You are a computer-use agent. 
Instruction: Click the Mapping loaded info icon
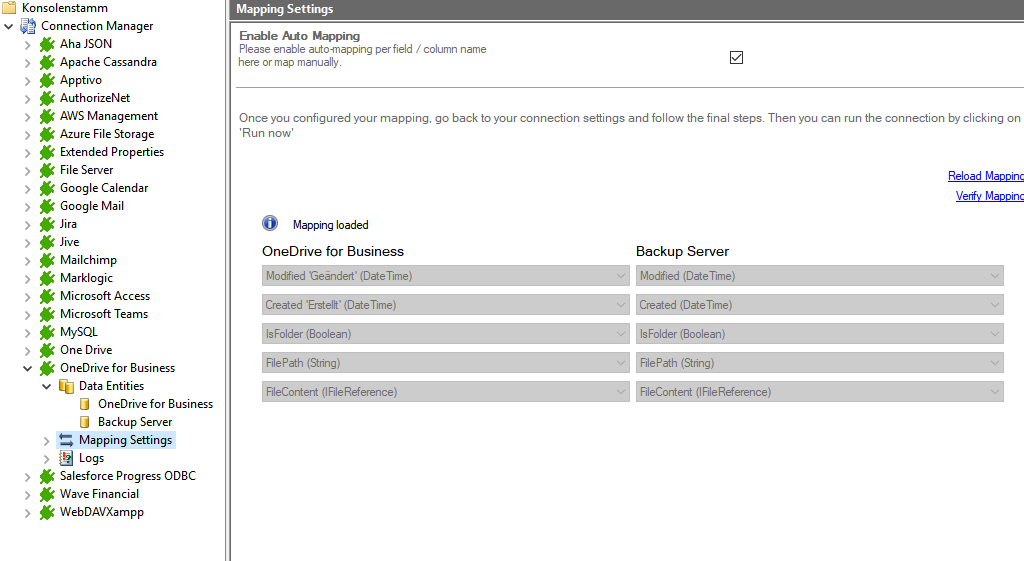tap(270, 224)
